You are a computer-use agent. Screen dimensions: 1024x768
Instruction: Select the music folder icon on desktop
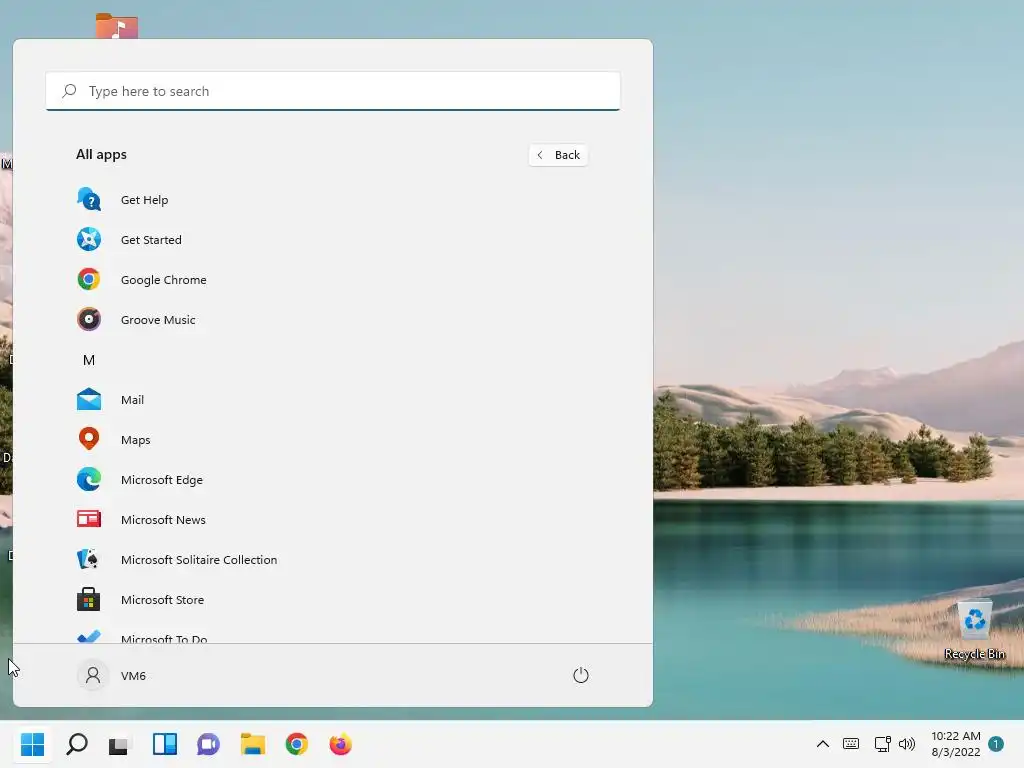(116, 26)
